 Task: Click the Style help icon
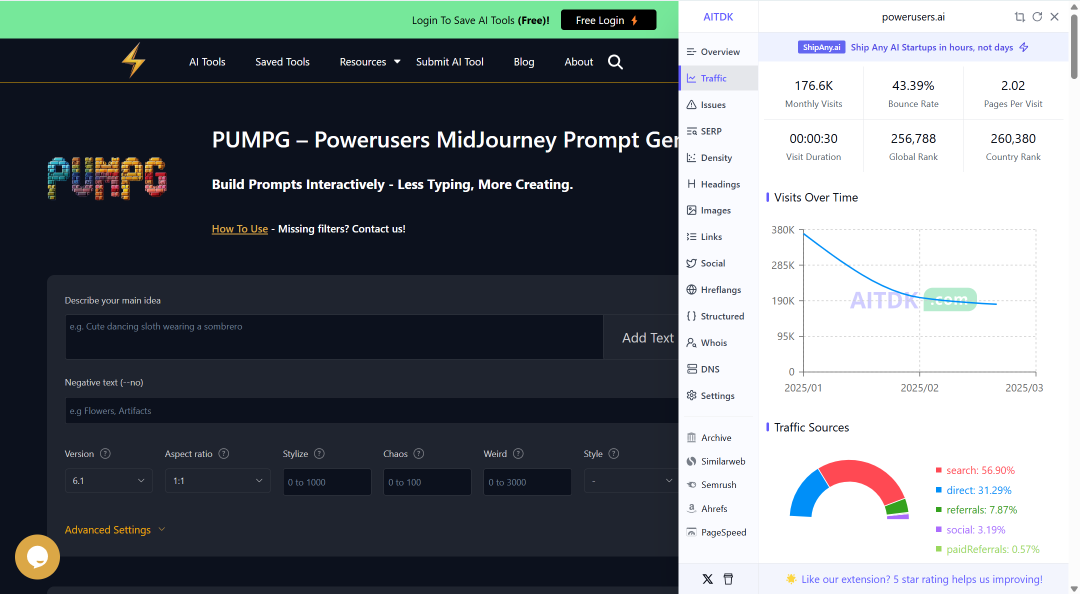click(614, 453)
